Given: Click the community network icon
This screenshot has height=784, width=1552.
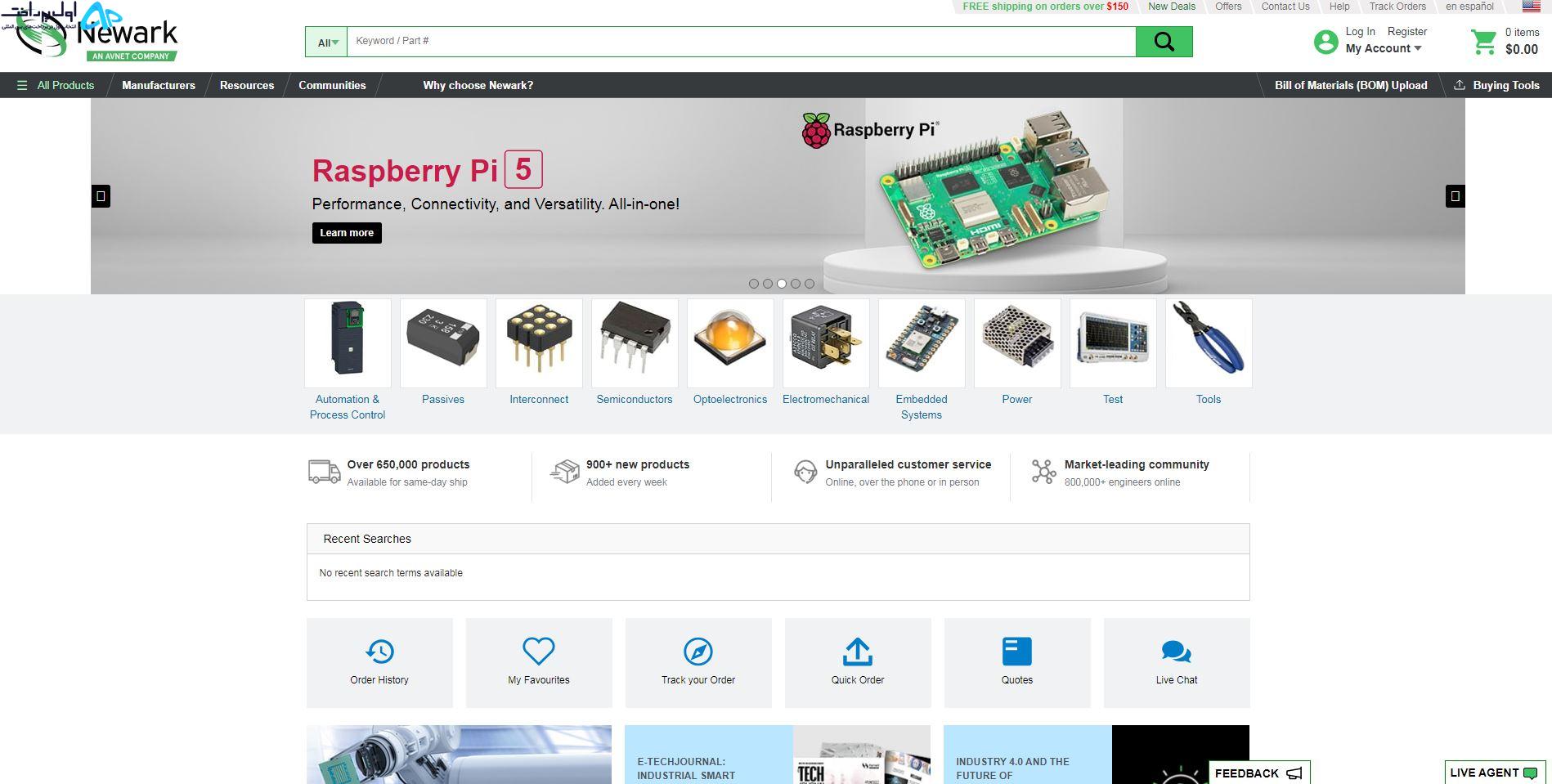Looking at the screenshot, I should 1043,472.
